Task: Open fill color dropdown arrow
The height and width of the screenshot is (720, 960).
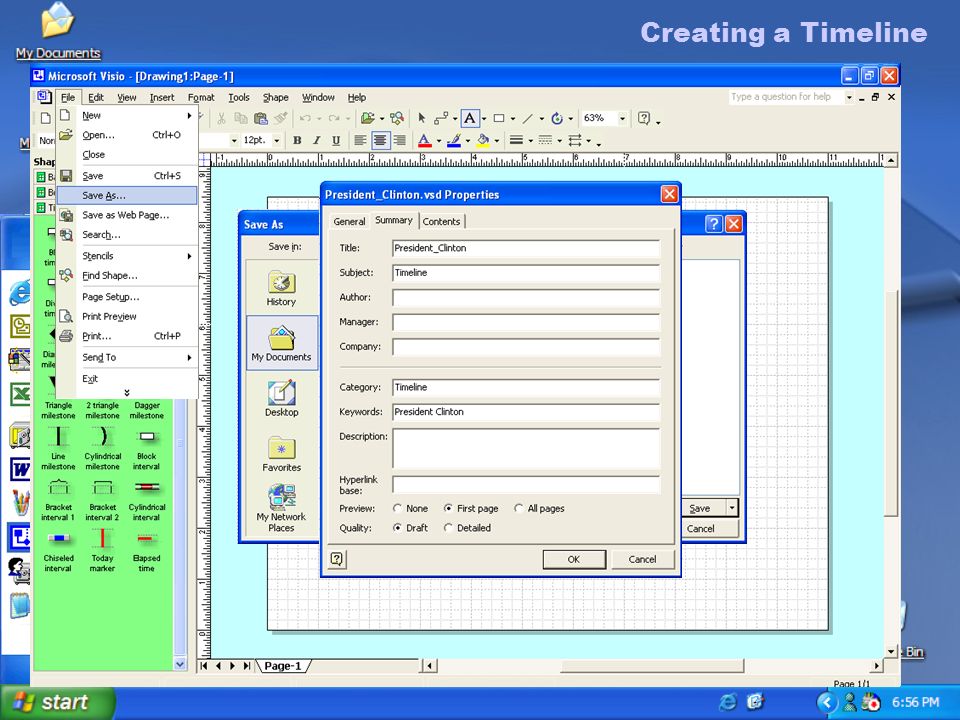Action: coord(497,141)
